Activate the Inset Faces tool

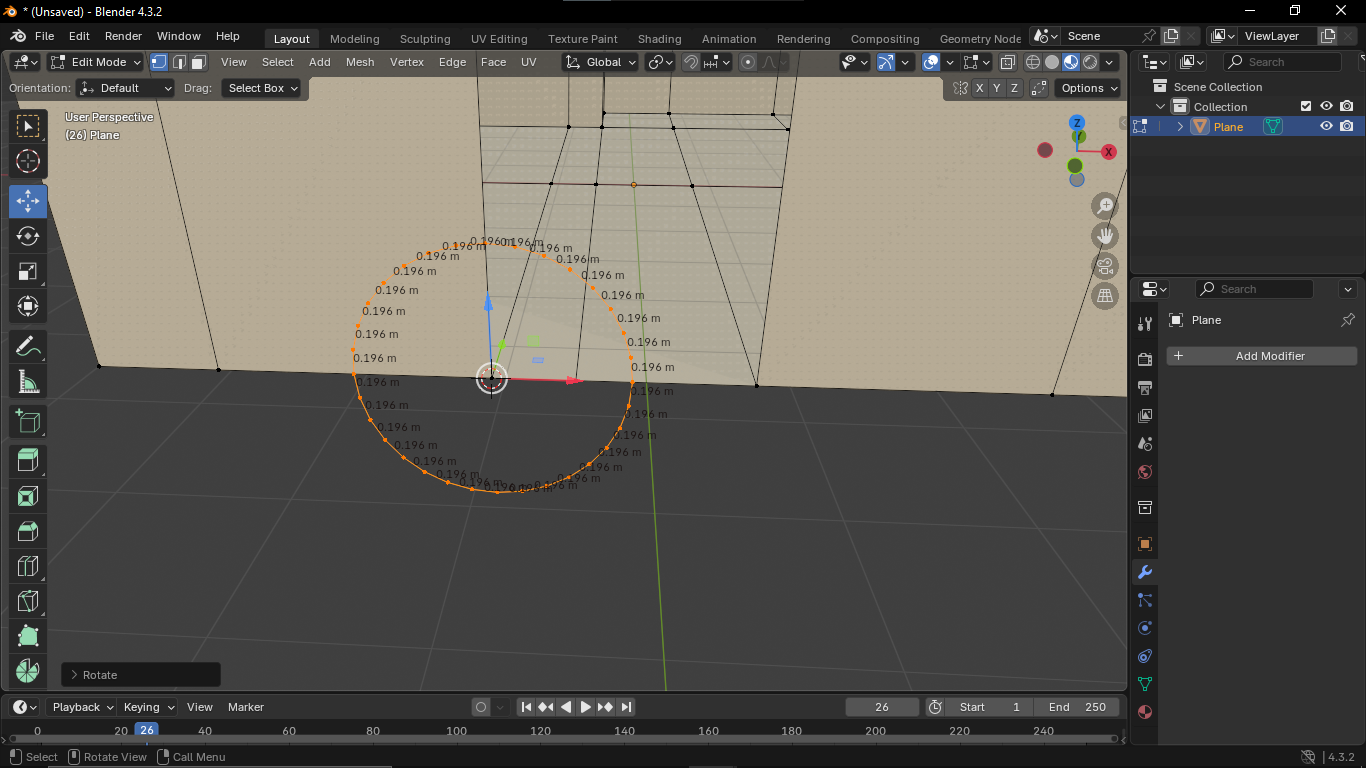click(x=28, y=496)
